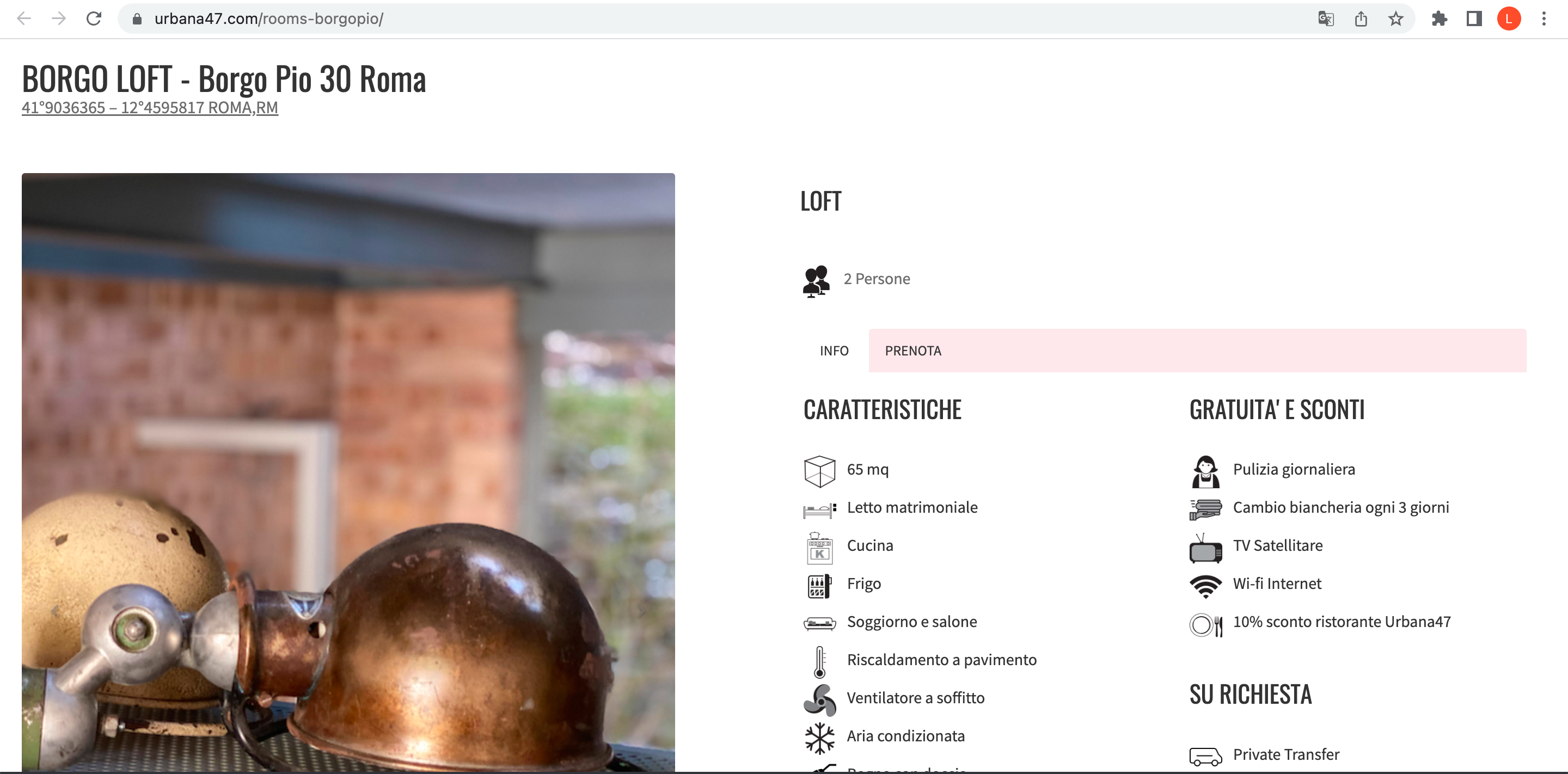
Task: Open the Google Translate page icon
Action: point(1325,19)
